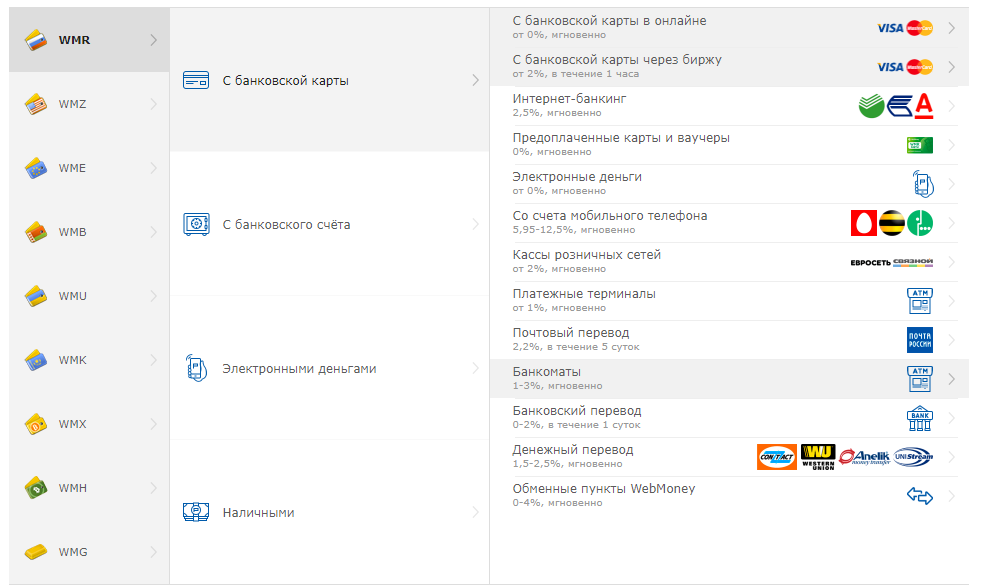Click the gold bar WMG icon
The height and width of the screenshot is (588, 983).
36,552
